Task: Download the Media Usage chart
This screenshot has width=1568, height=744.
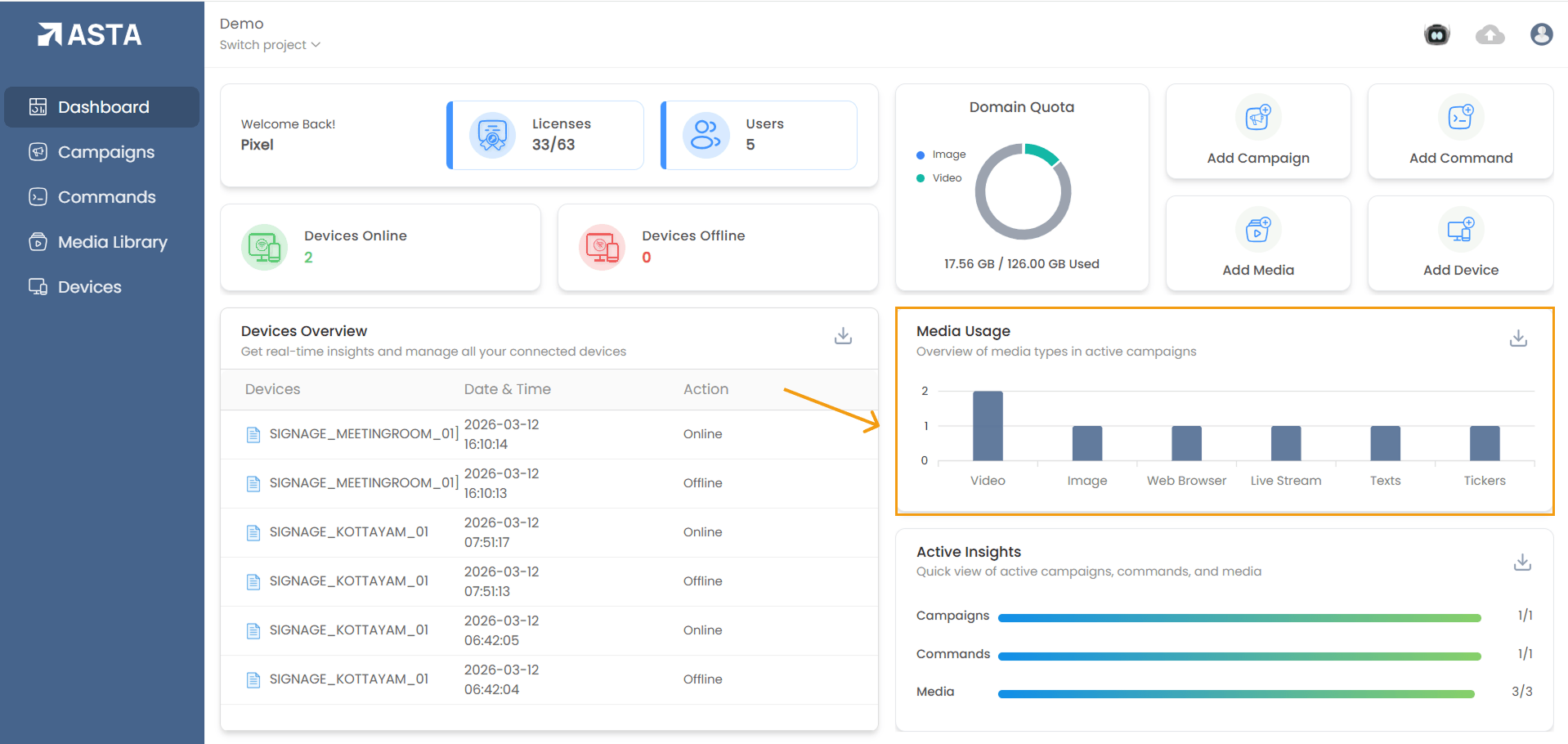Action: click(1518, 338)
